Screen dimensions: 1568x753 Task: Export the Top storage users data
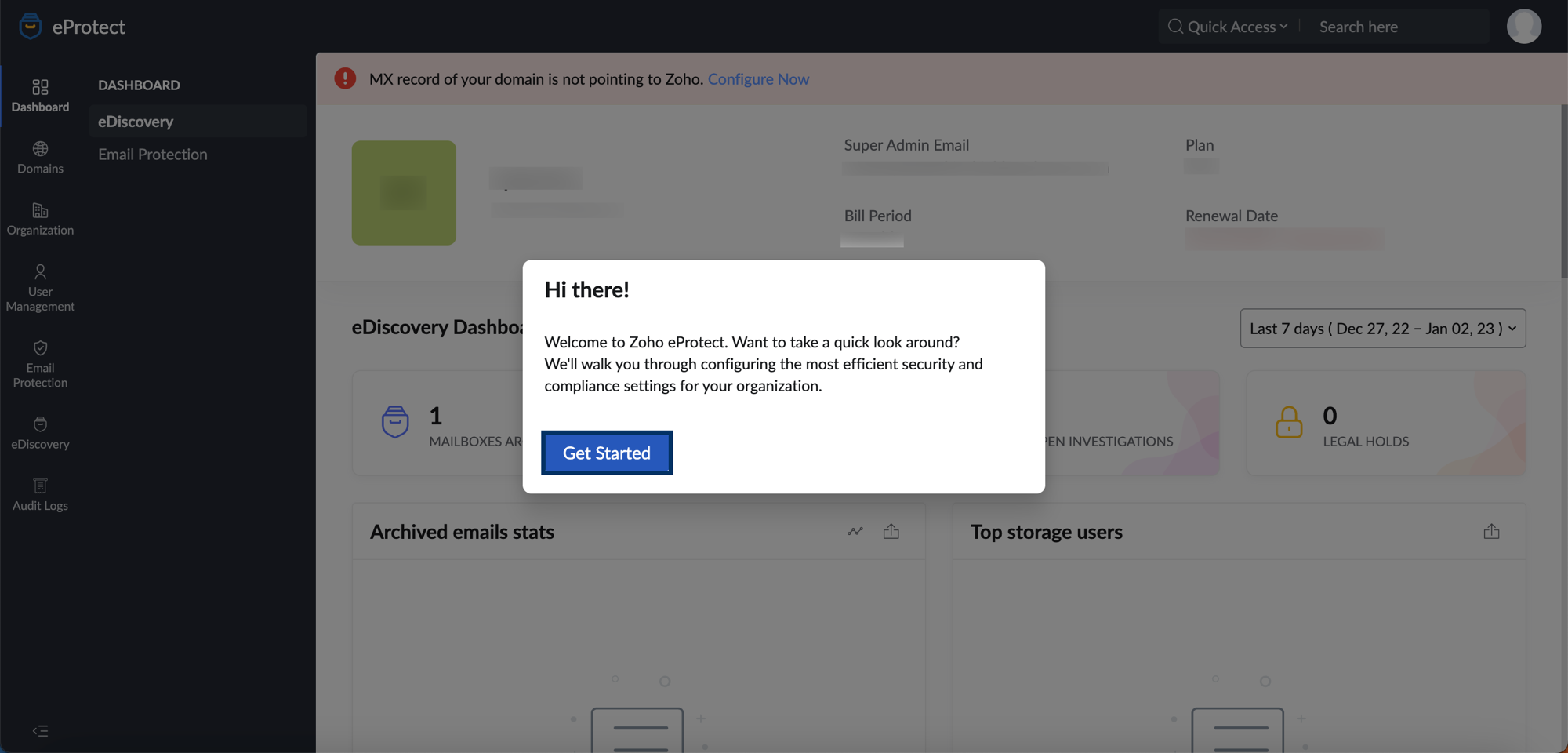[1491, 532]
